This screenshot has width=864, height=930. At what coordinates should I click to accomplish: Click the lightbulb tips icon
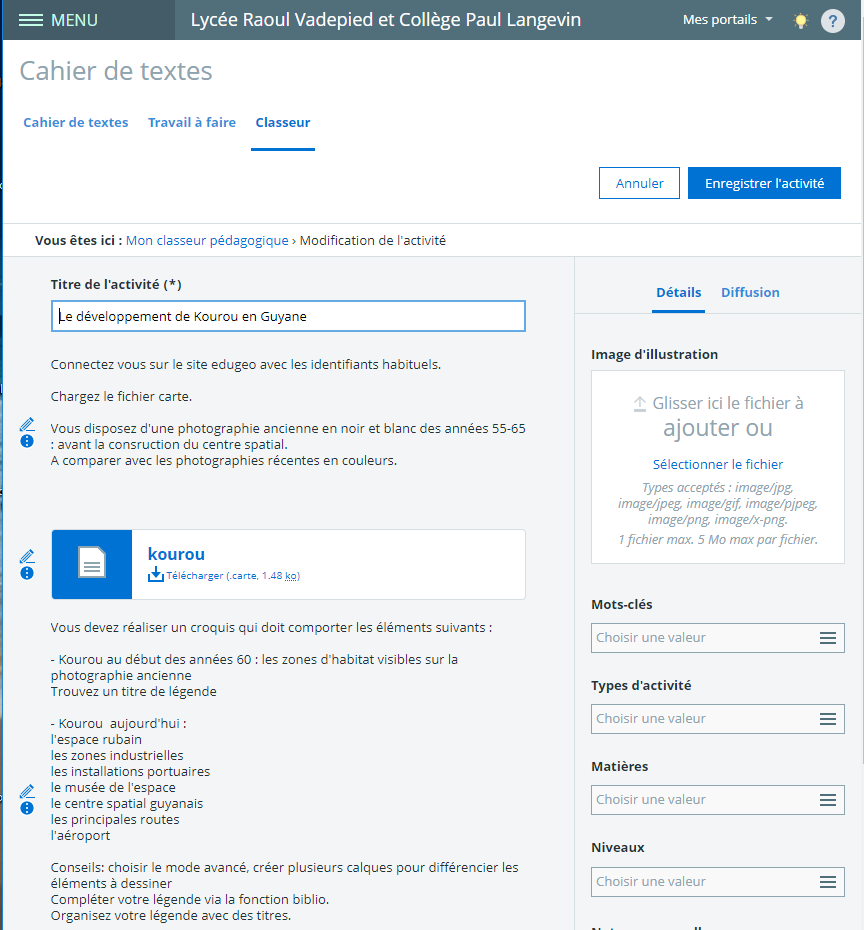(x=800, y=21)
